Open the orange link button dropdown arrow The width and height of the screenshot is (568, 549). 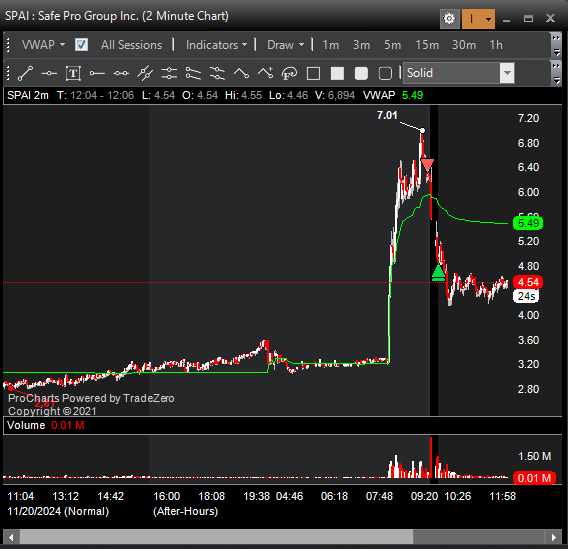(x=489, y=18)
